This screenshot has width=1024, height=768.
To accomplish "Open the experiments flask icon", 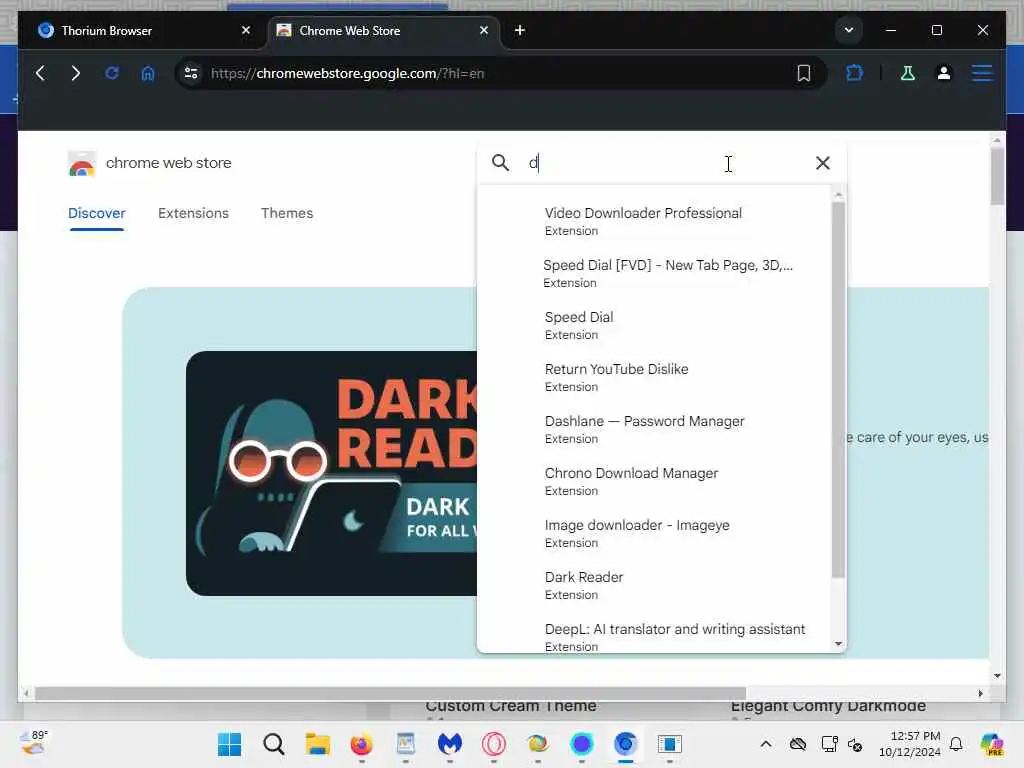I will click(908, 73).
